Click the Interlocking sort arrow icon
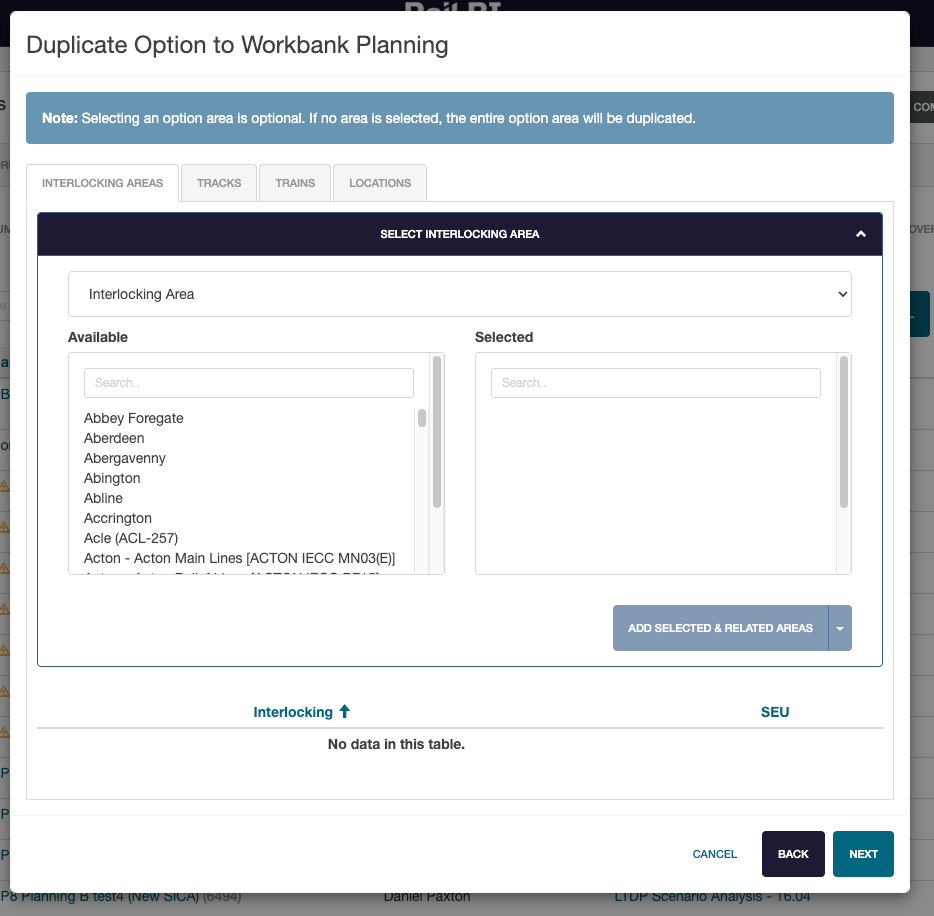 click(345, 712)
